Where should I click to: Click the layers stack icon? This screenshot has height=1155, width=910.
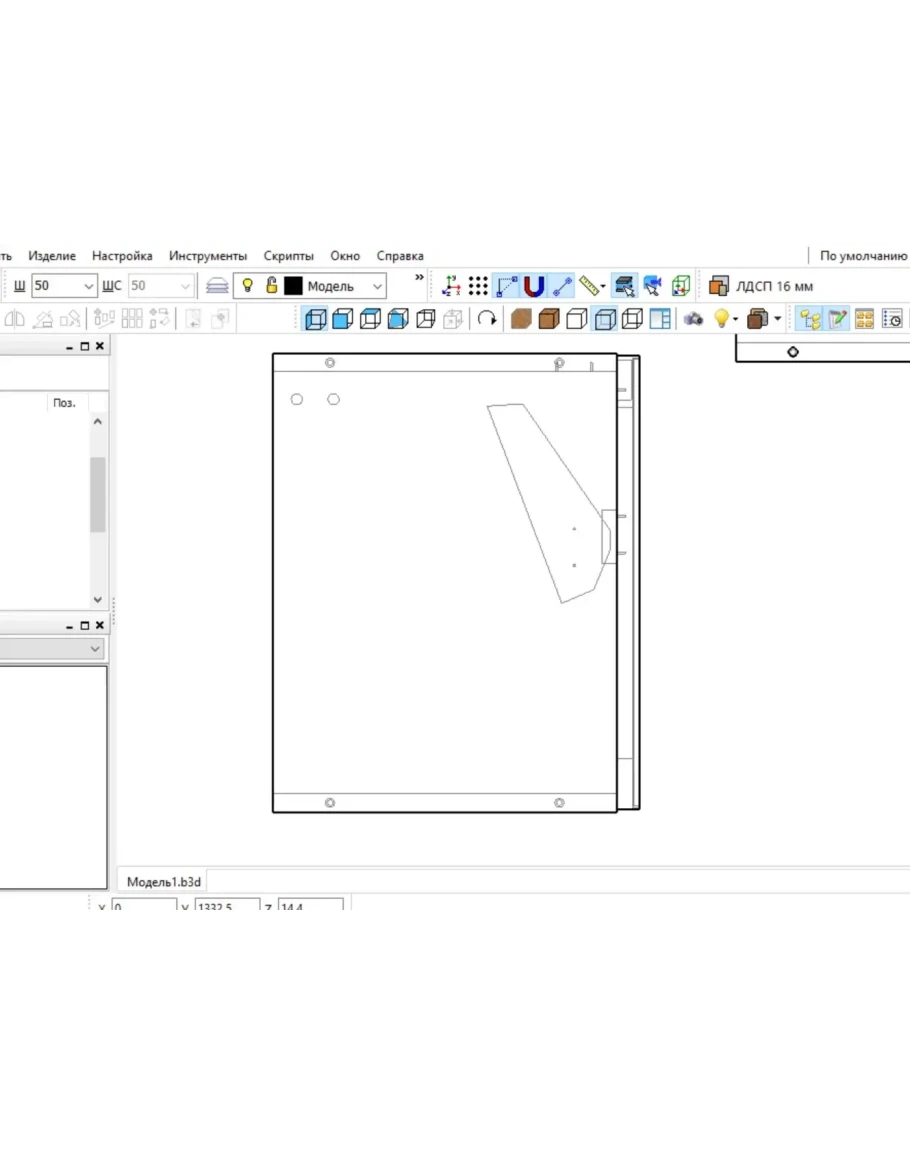pos(217,286)
